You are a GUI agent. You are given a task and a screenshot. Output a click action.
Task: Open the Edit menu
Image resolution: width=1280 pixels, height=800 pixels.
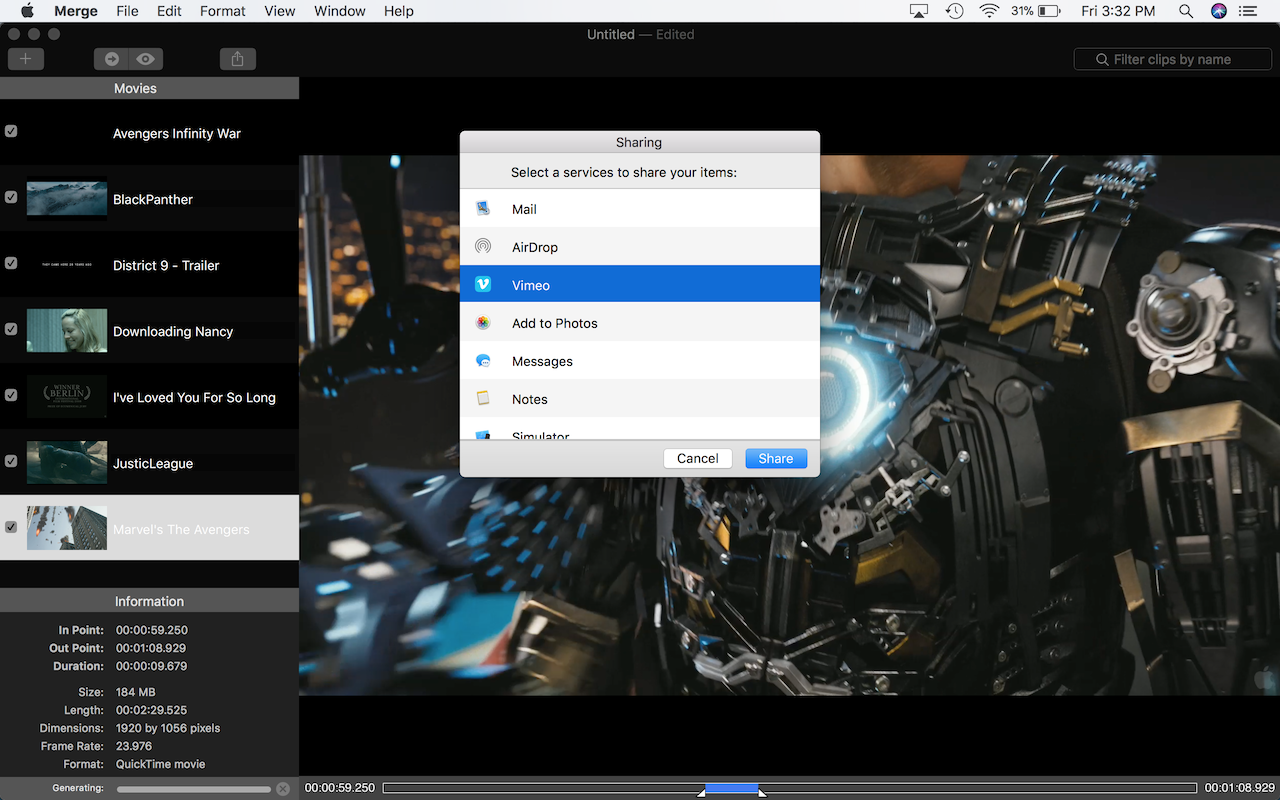169,11
